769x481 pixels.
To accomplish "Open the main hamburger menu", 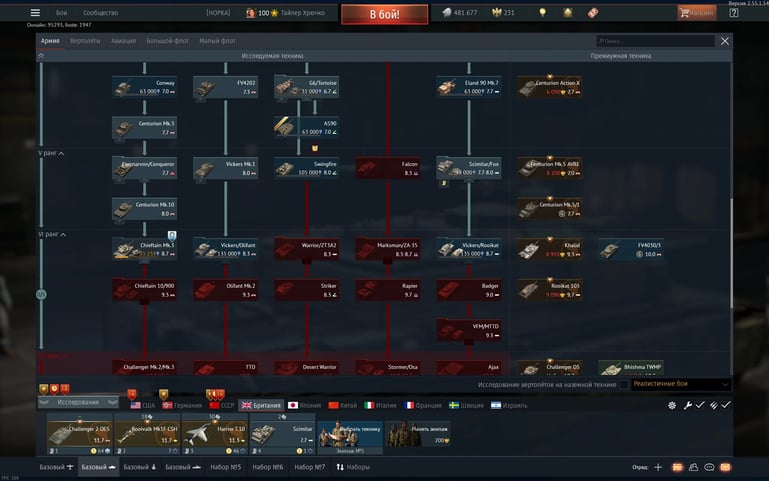I will pyautogui.click(x=35, y=13).
